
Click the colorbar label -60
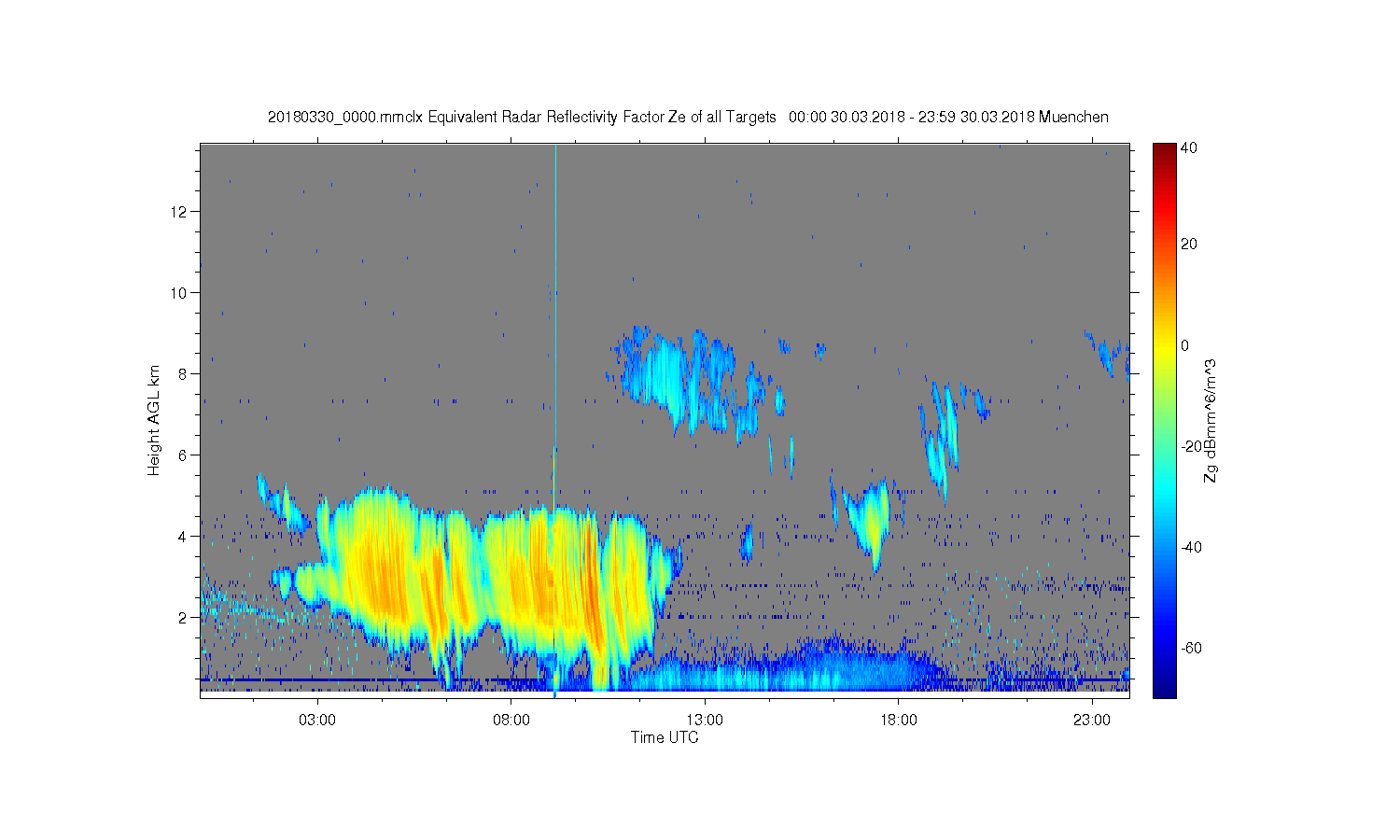point(1191,648)
